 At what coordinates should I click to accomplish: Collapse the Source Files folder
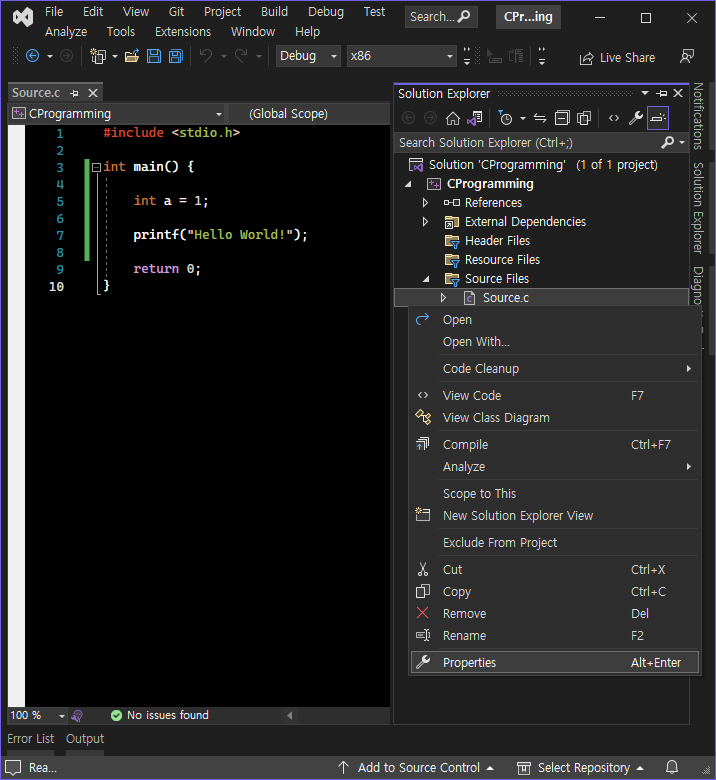(x=426, y=279)
